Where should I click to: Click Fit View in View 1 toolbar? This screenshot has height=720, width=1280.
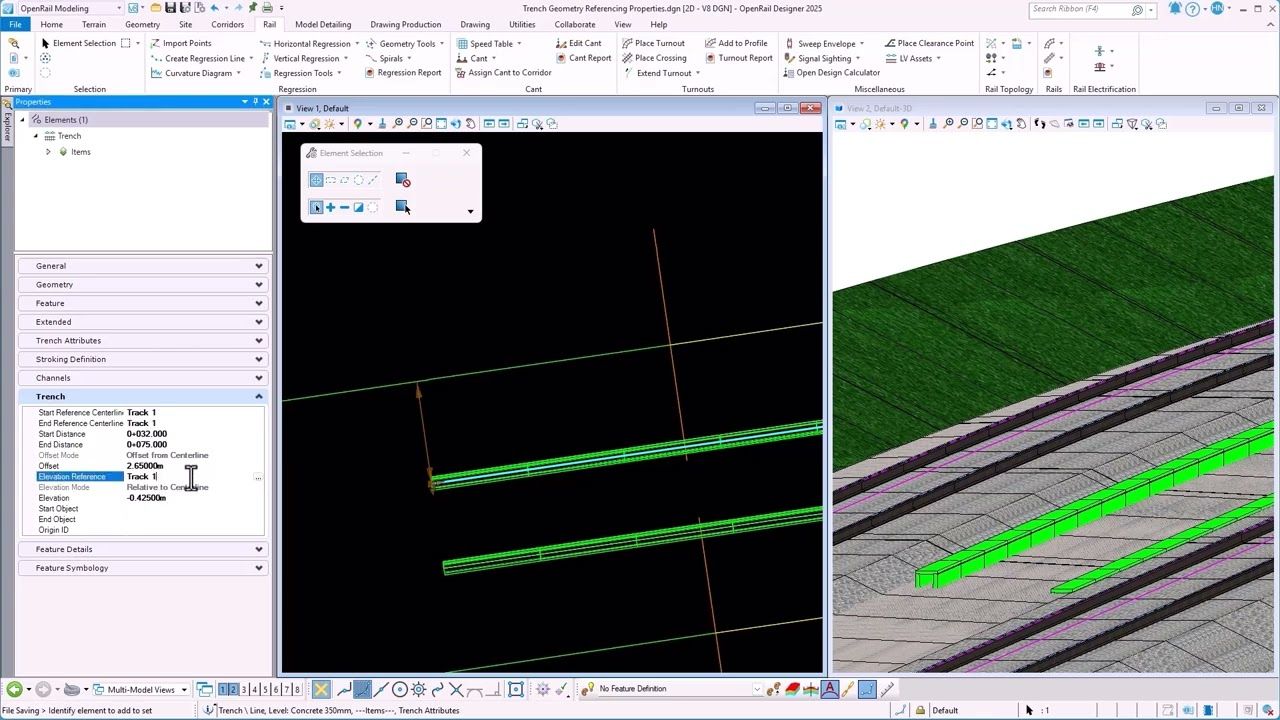[441, 124]
